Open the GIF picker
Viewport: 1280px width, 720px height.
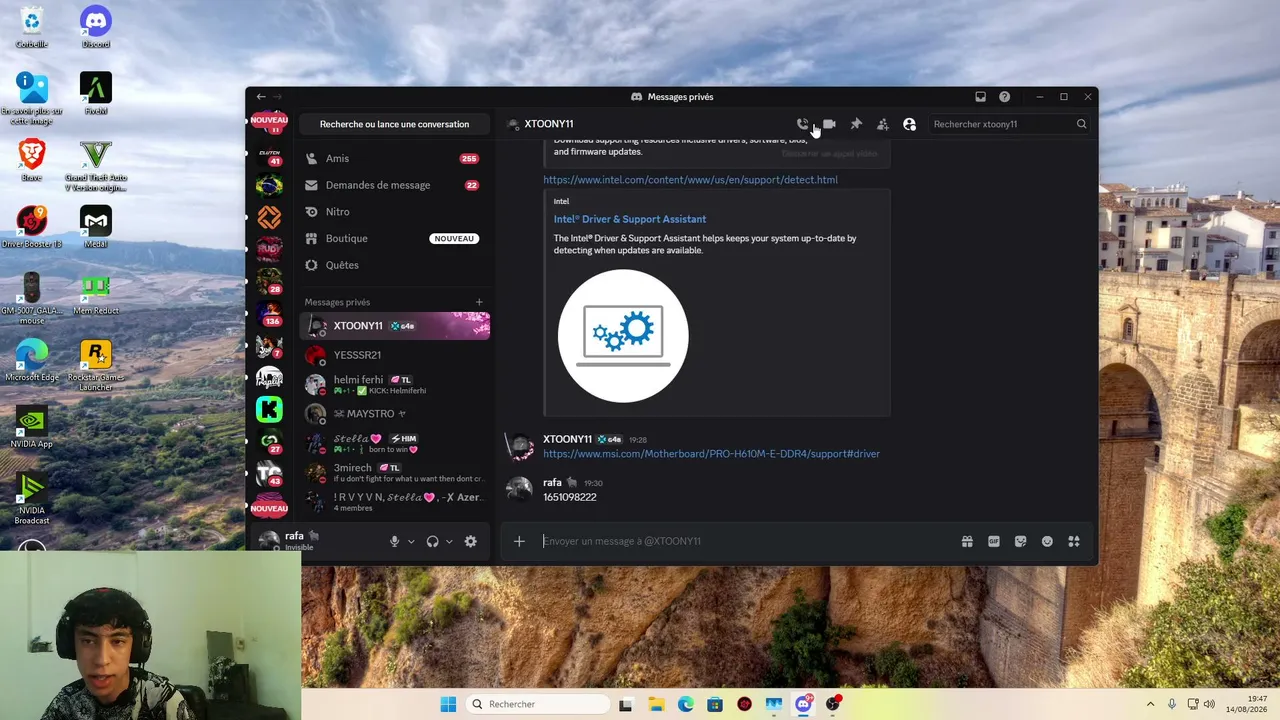(994, 541)
